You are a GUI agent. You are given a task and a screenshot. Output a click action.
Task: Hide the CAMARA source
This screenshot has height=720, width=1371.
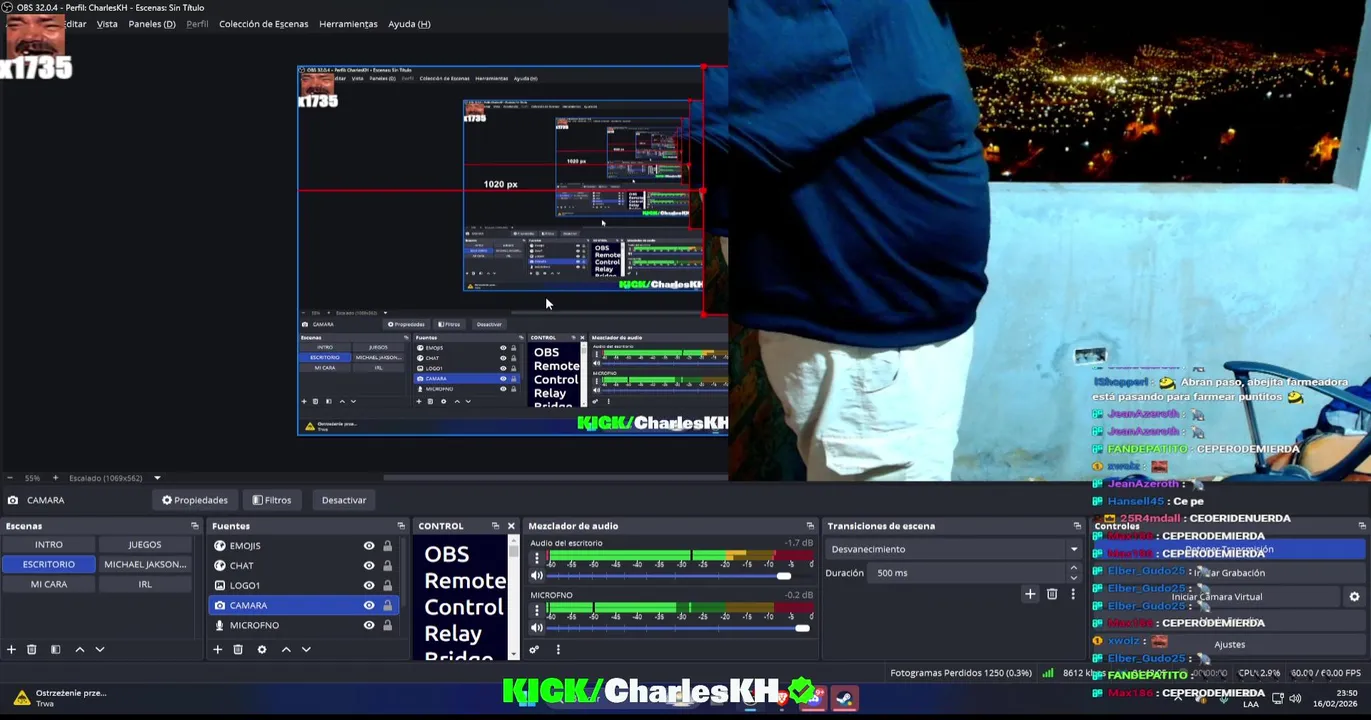(x=369, y=606)
